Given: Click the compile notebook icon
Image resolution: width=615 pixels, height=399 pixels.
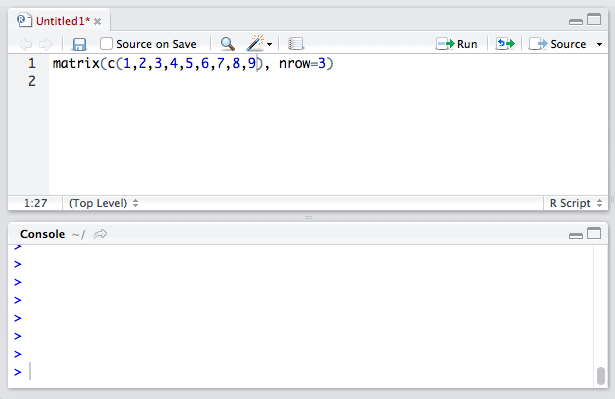Looking at the screenshot, I should [295, 44].
